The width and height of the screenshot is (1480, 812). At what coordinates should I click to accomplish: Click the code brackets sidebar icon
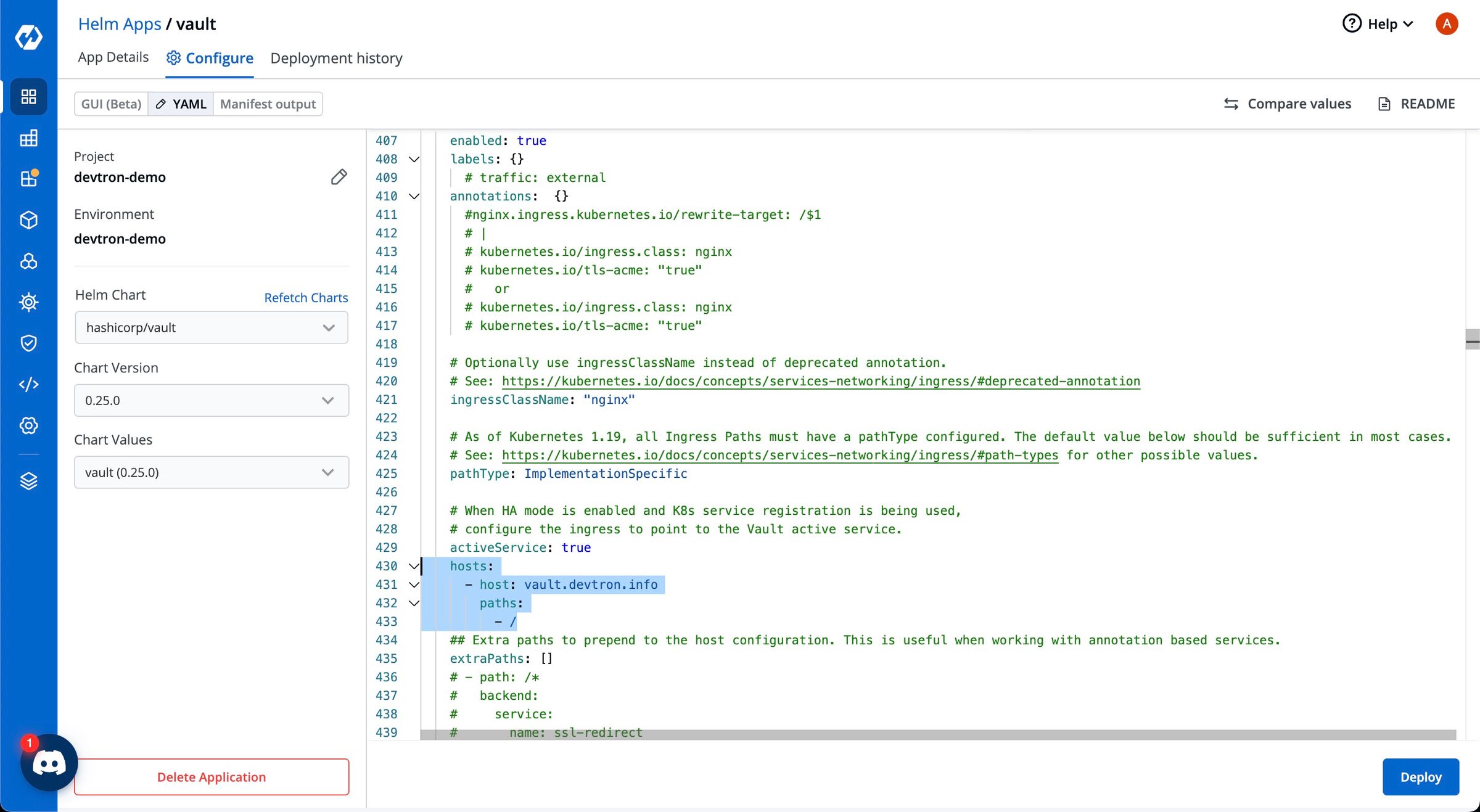click(28, 384)
